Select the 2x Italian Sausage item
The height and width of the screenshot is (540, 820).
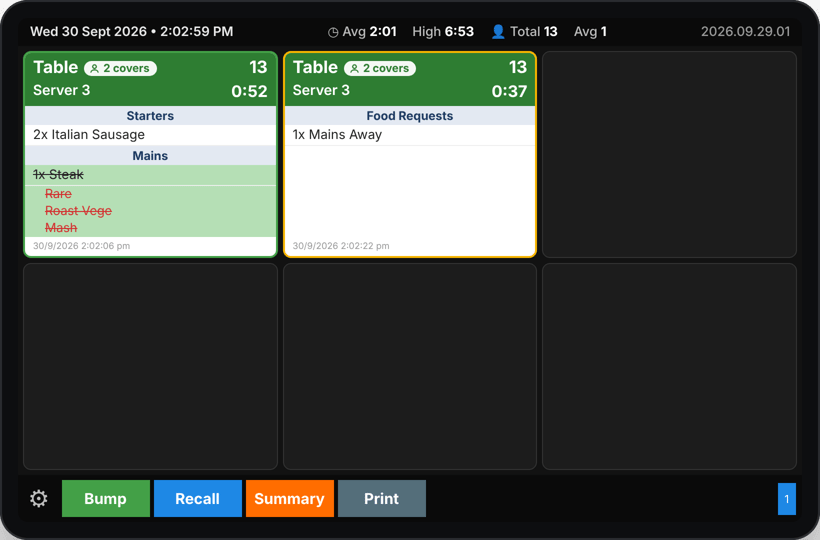[x=150, y=135]
